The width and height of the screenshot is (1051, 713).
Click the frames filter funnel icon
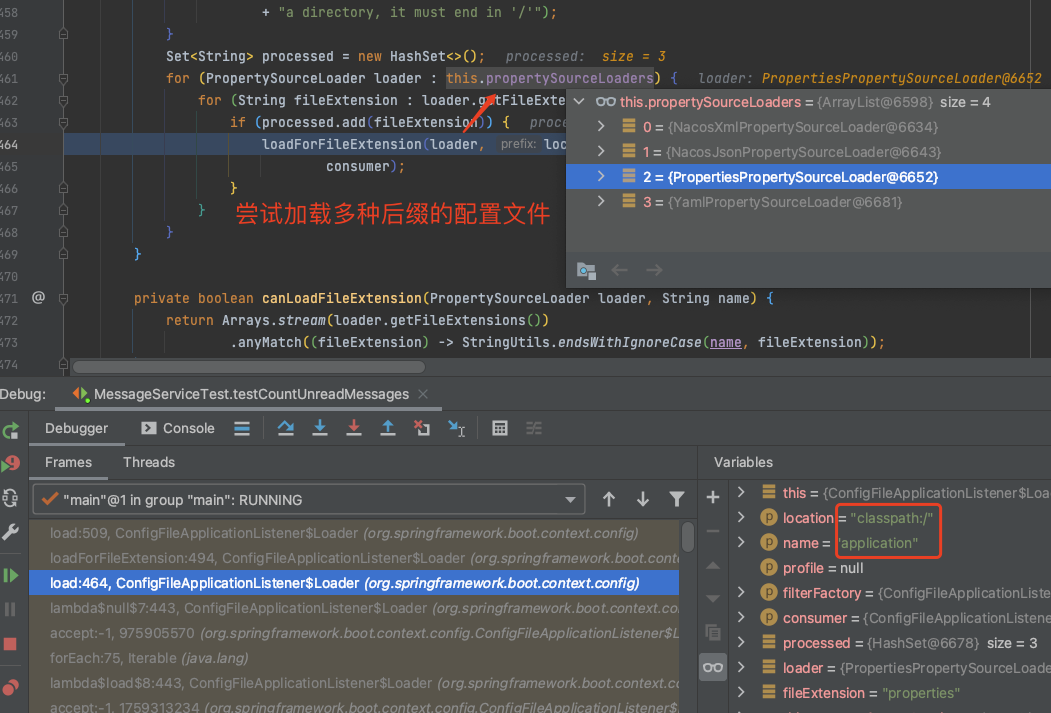coord(677,499)
